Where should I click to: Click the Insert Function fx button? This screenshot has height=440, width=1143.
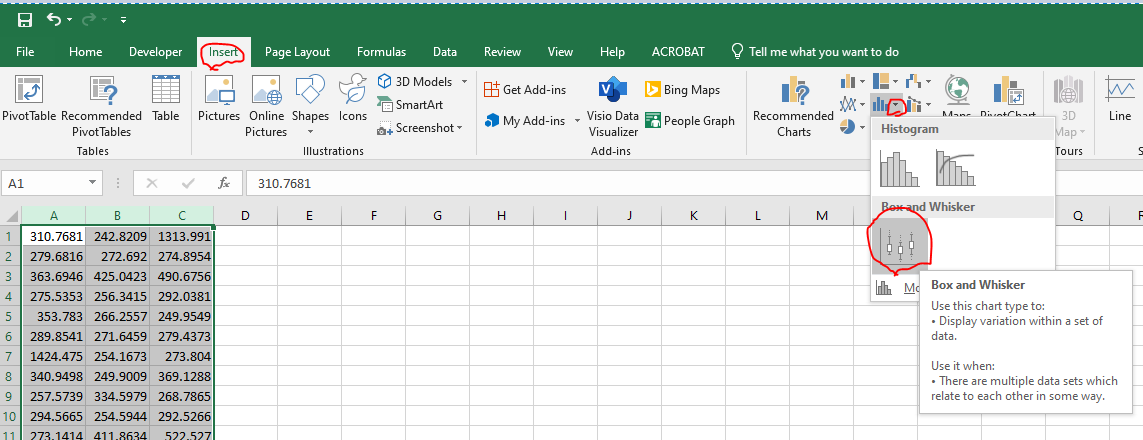(x=225, y=184)
